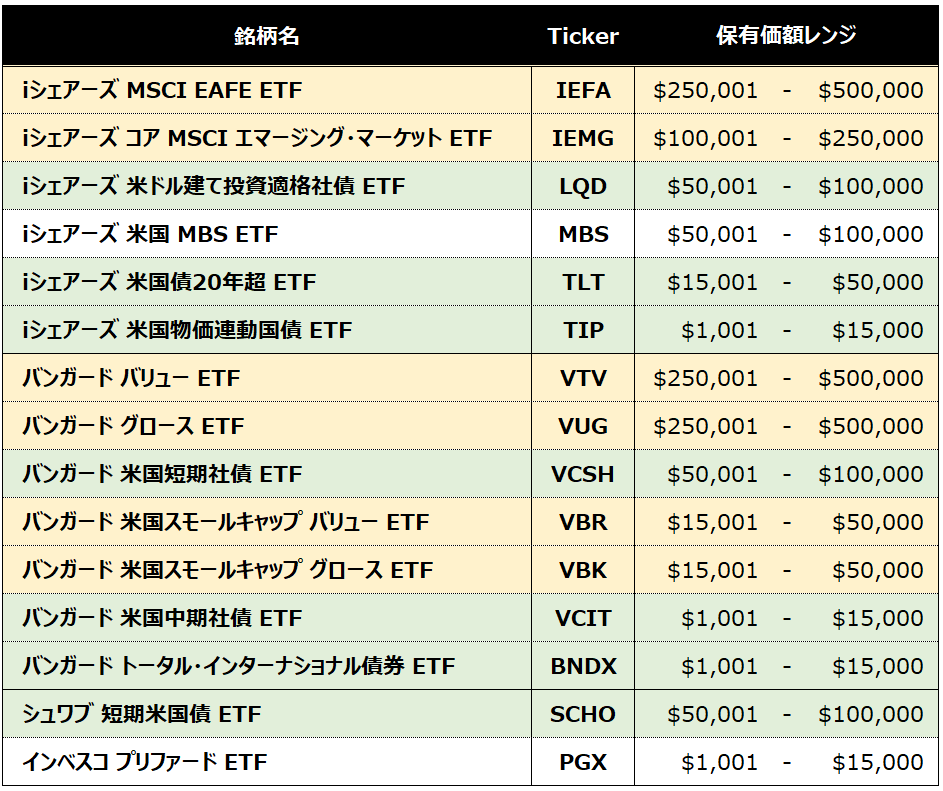Click the VBR ticker cell
This screenshot has height=791, width=943.
[583, 523]
